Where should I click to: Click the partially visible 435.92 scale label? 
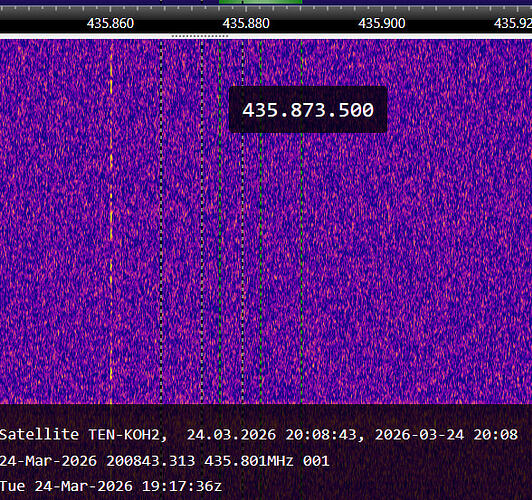pyautogui.click(x=513, y=23)
